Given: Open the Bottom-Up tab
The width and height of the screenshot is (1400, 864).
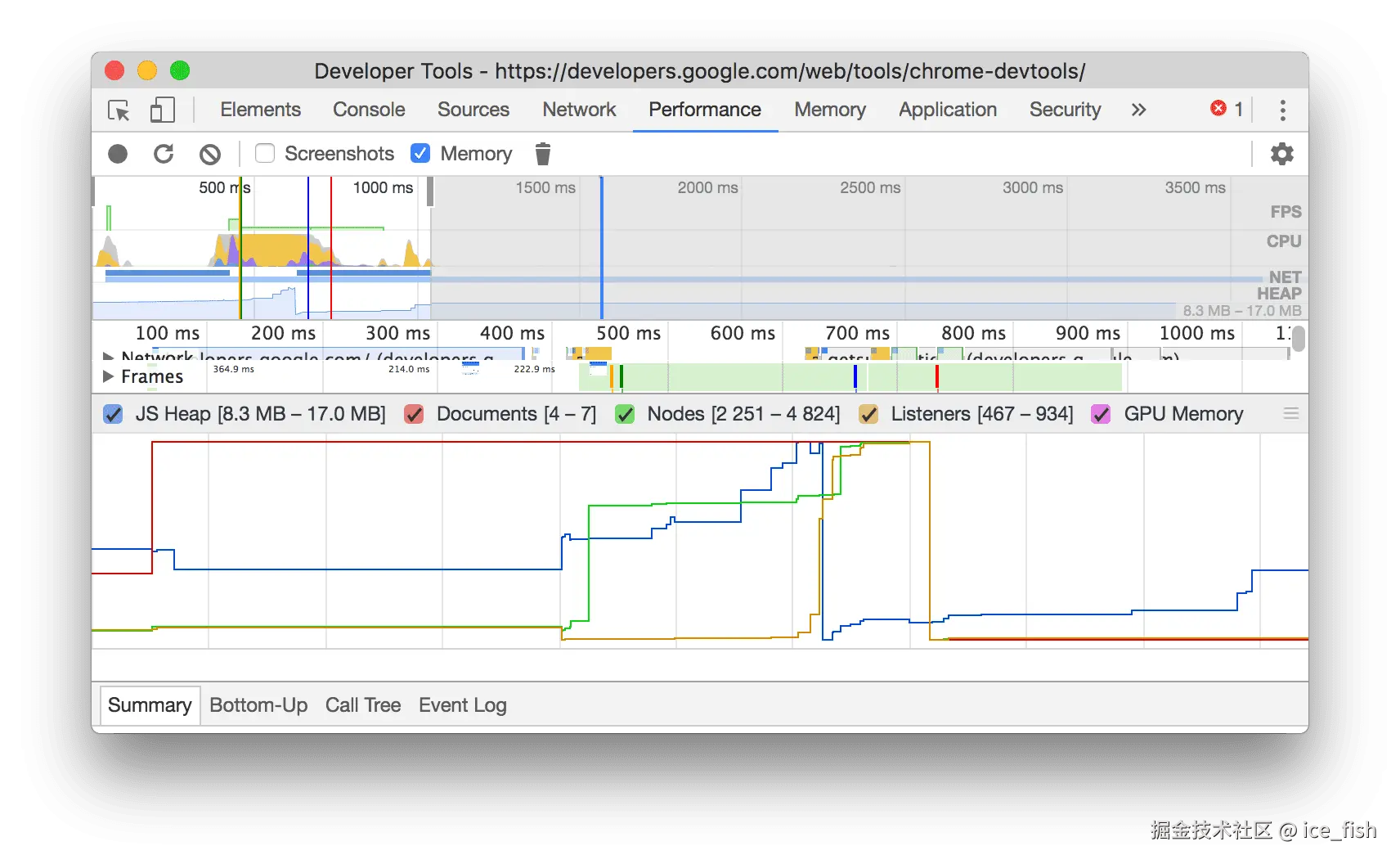Looking at the screenshot, I should point(258,705).
